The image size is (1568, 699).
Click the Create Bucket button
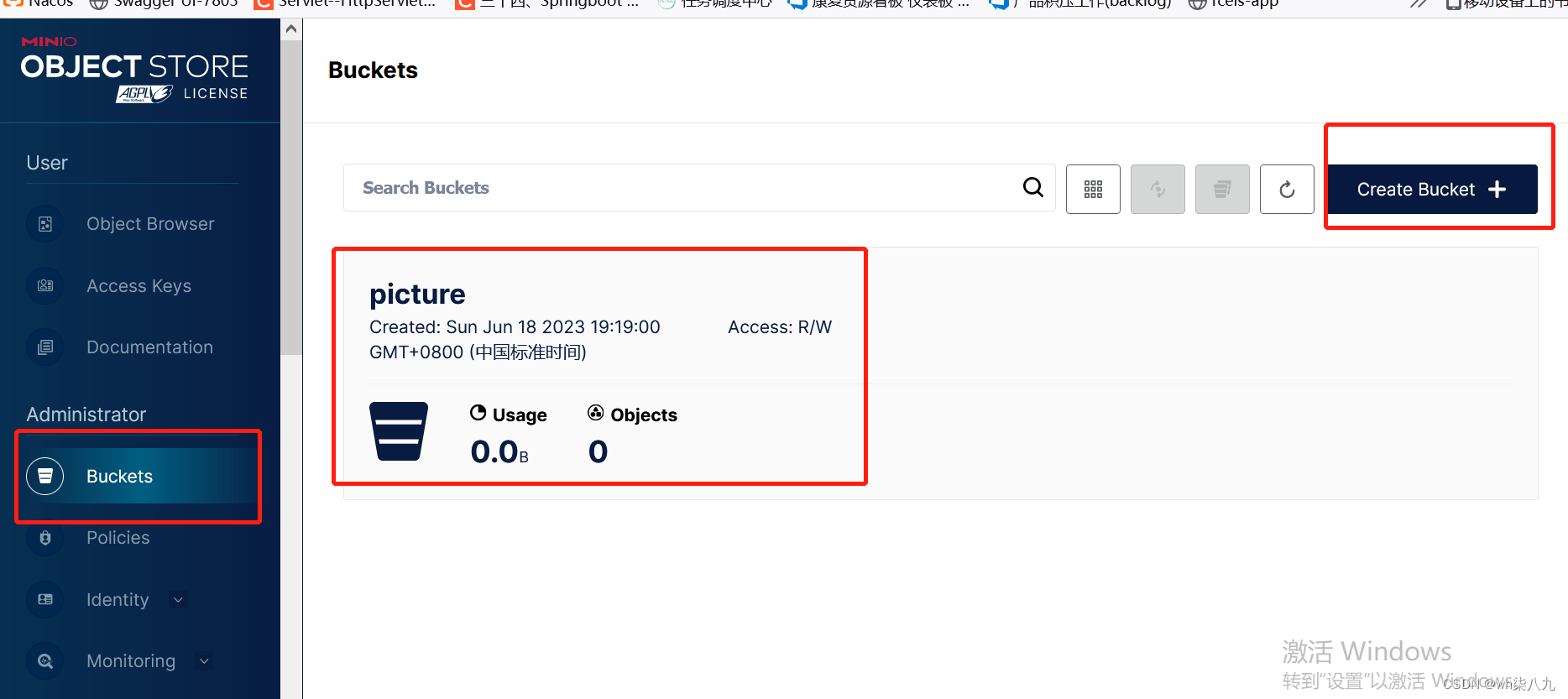pos(1432,190)
